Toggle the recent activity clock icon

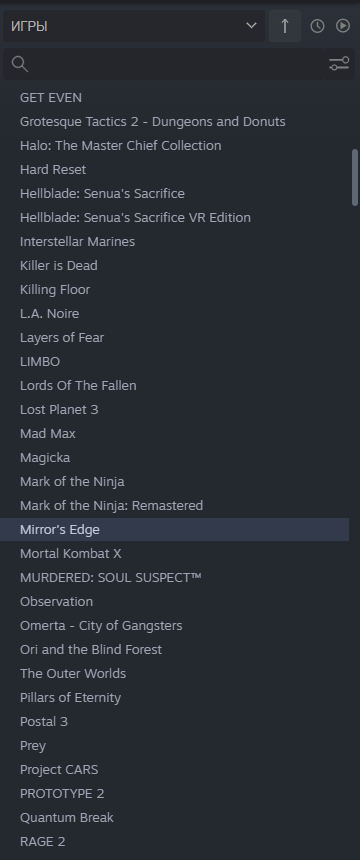317,26
